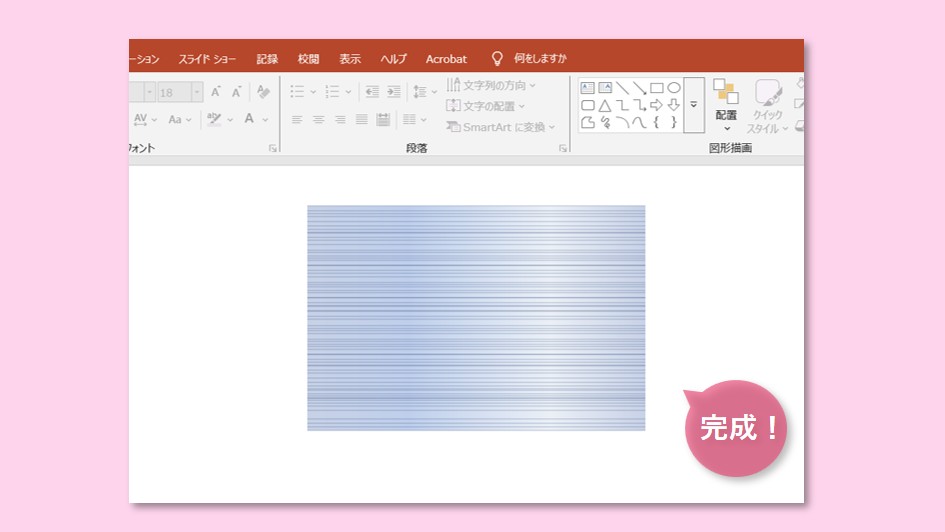Open the ヘルプ tab
This screenshot has width=945, height=532.
coord(393,59)
